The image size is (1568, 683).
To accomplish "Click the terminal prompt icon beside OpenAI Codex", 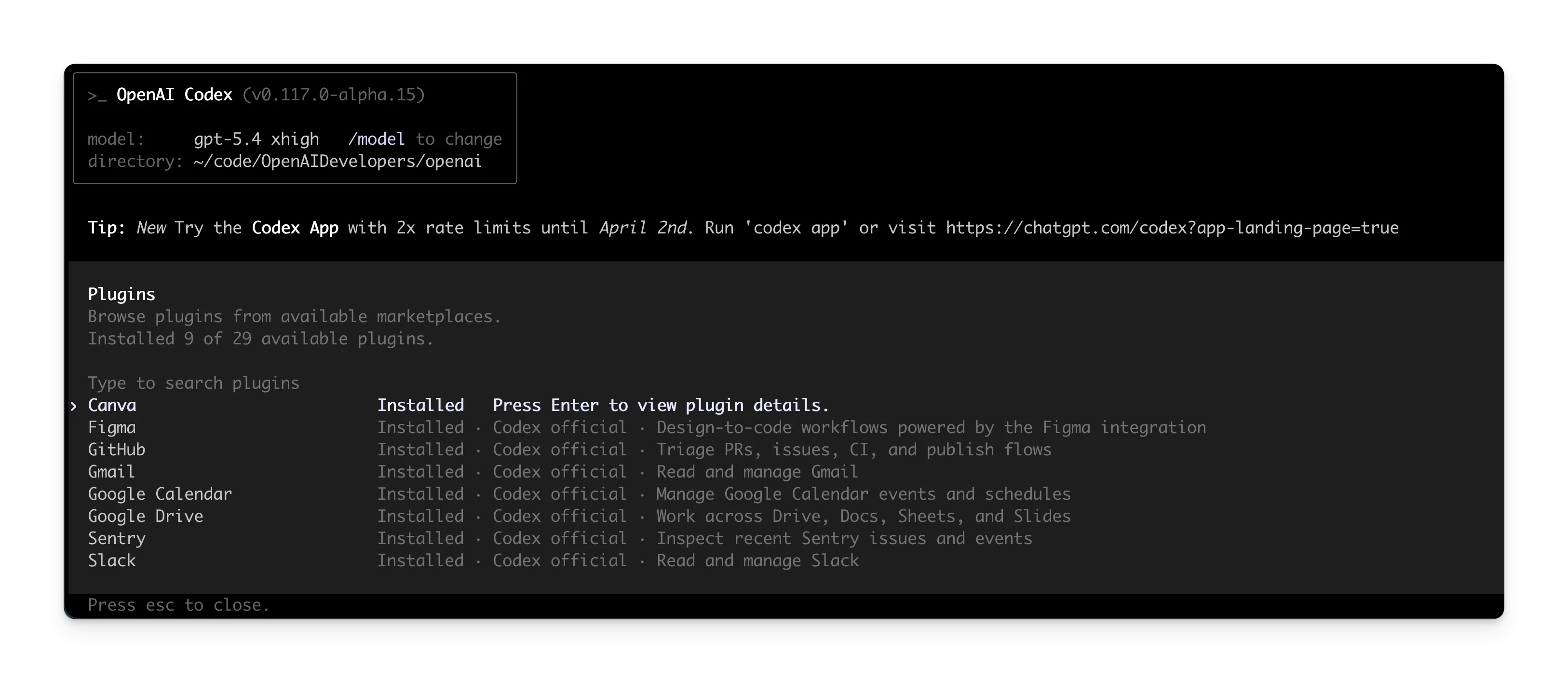I will point(97,96).
